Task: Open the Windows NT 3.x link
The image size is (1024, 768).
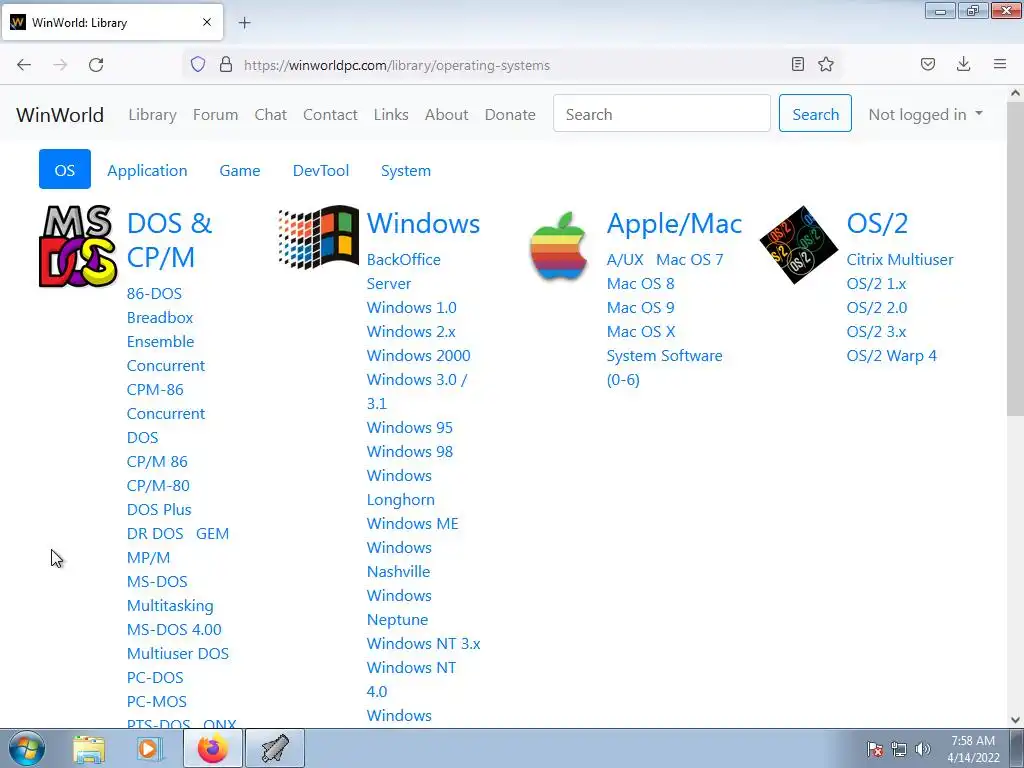Action: pyautogui.click(x=423, y=644)
